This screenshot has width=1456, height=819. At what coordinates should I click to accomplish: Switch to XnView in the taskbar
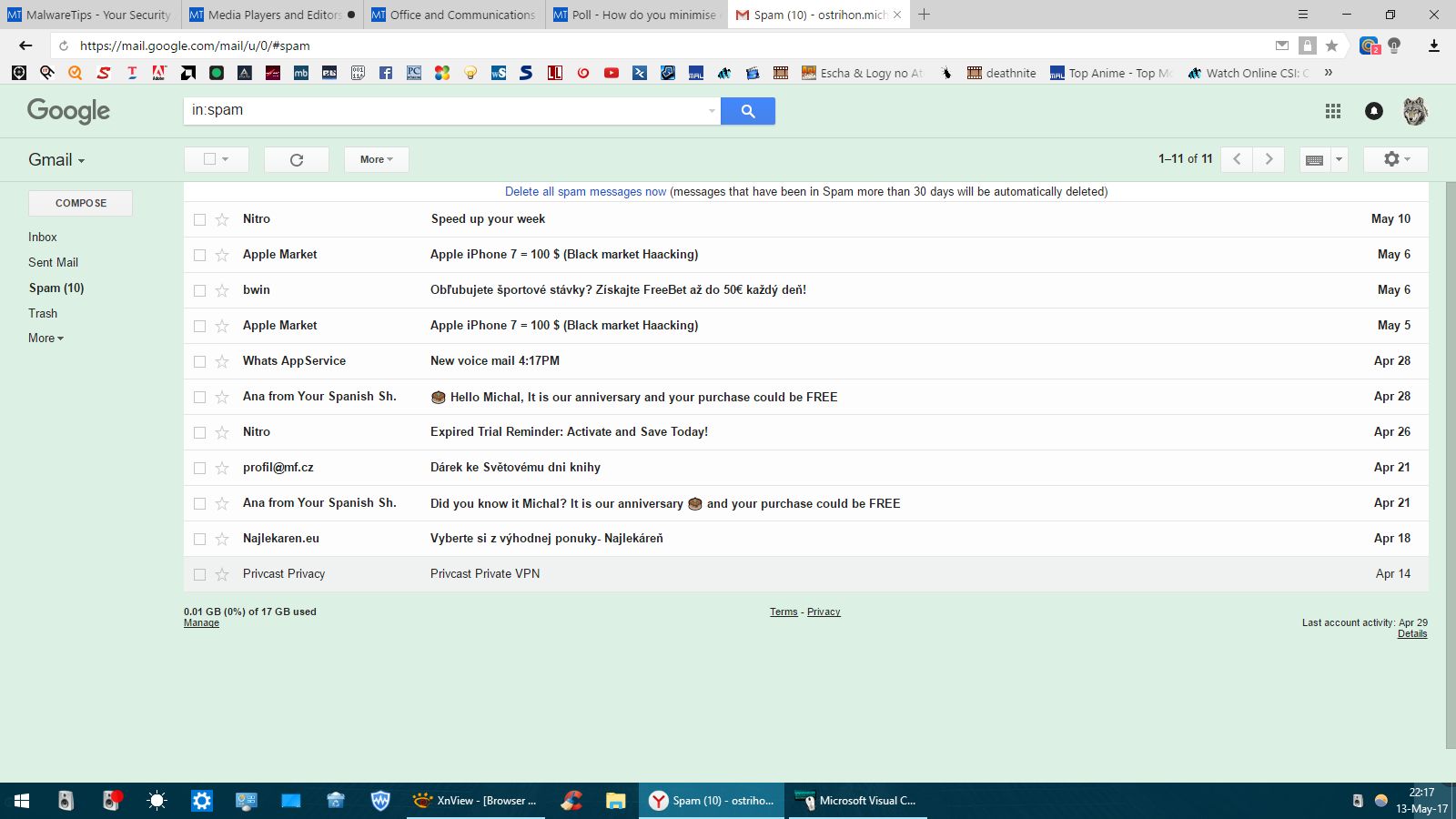(x=475, y=801)
